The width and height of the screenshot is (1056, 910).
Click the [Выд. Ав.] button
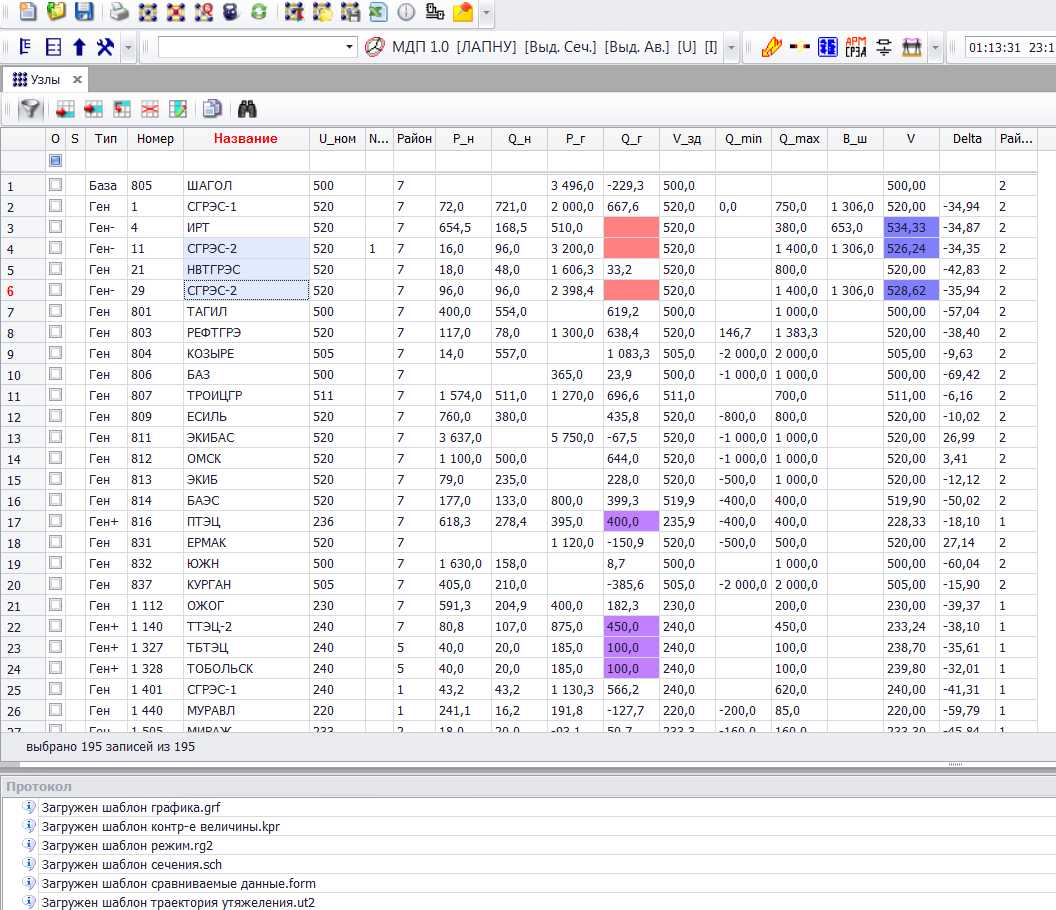click(637, 47)
